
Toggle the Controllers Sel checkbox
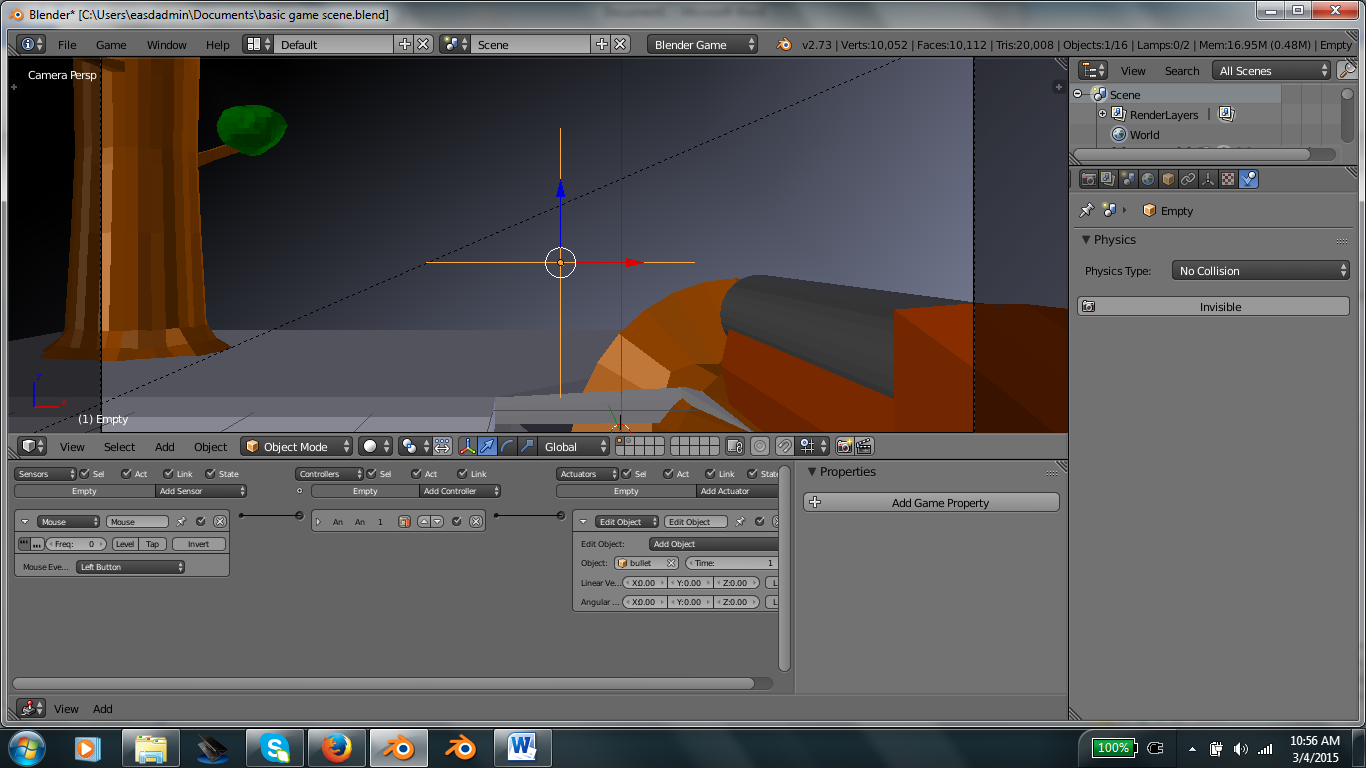(372, 474)
